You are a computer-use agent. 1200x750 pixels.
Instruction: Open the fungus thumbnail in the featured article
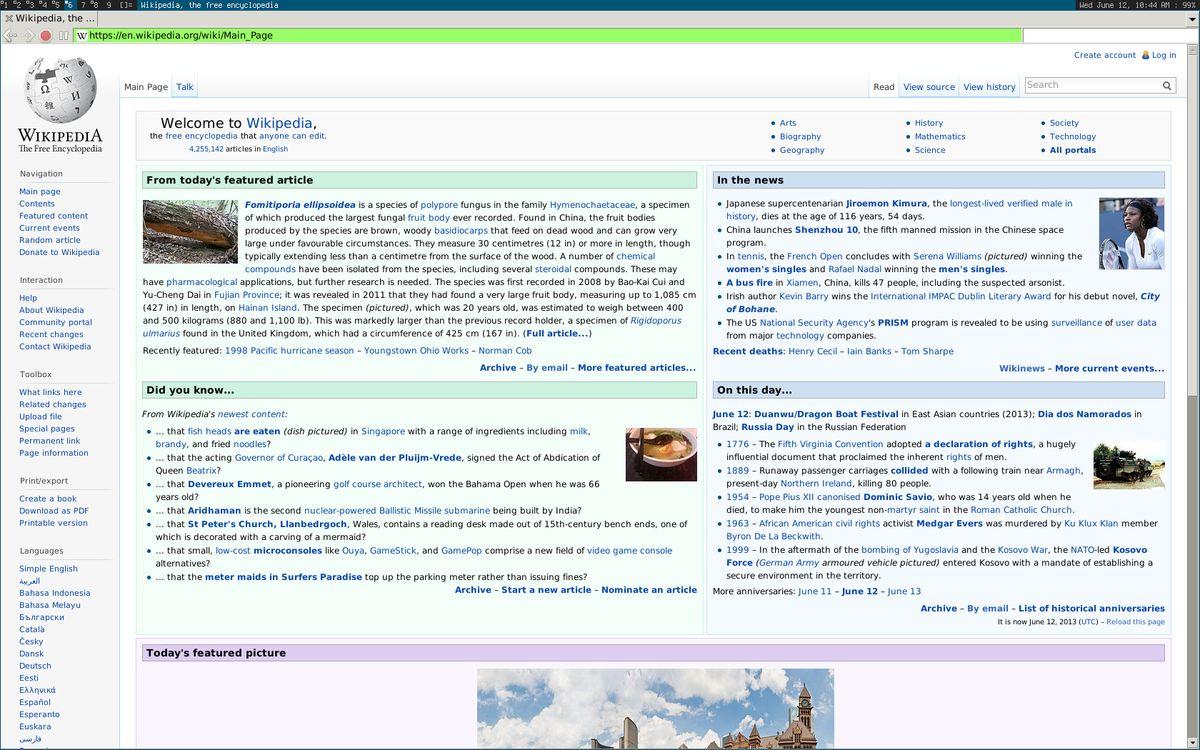tap(190, 232)
